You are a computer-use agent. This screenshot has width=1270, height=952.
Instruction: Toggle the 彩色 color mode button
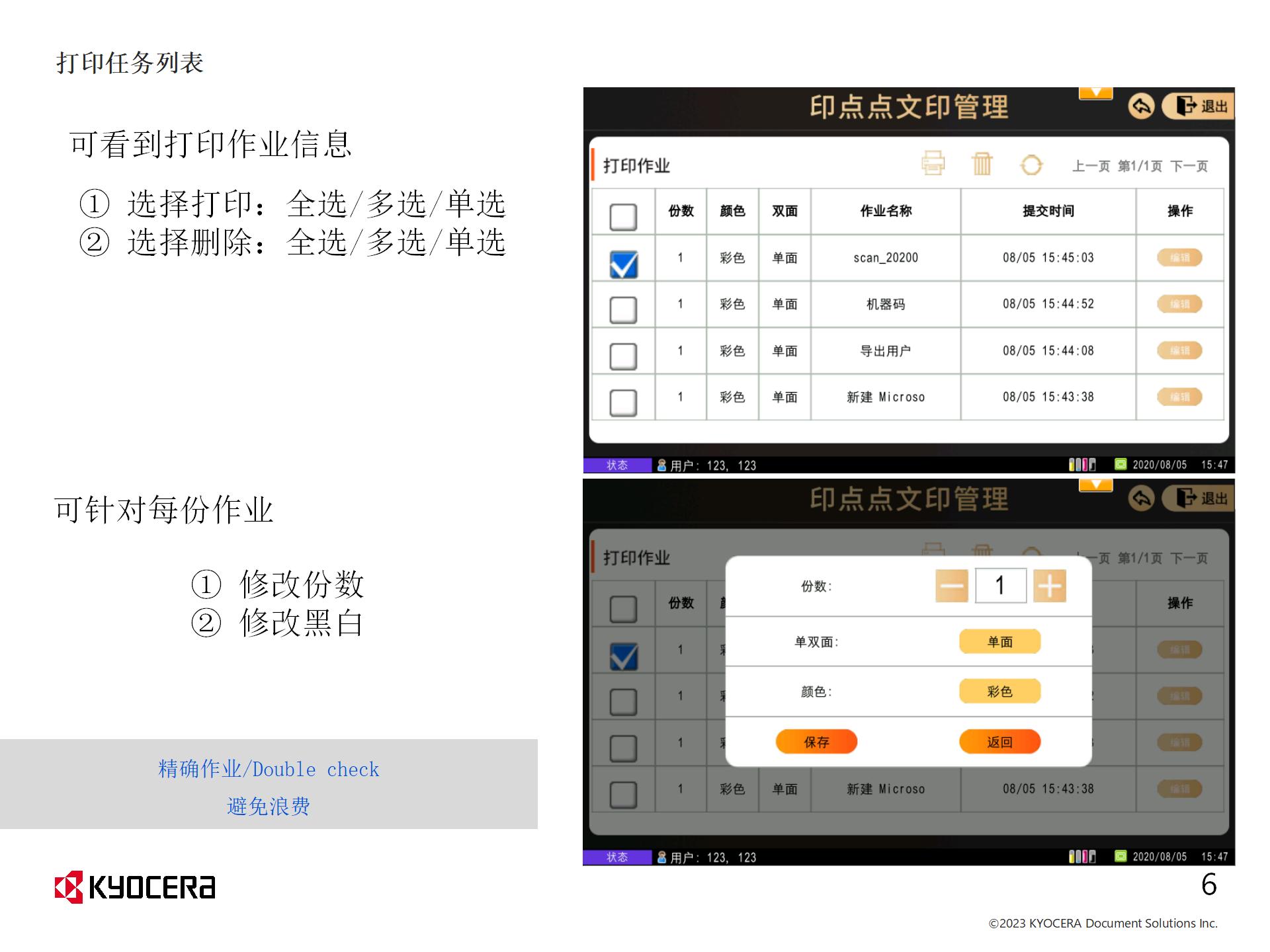pos(999,692)
